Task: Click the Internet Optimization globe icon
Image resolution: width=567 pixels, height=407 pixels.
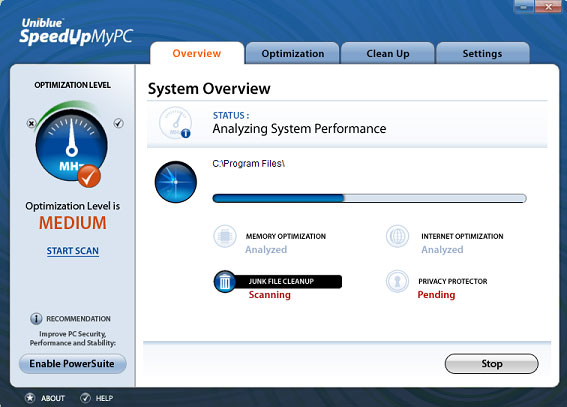Action: click(x=397, y=236)
